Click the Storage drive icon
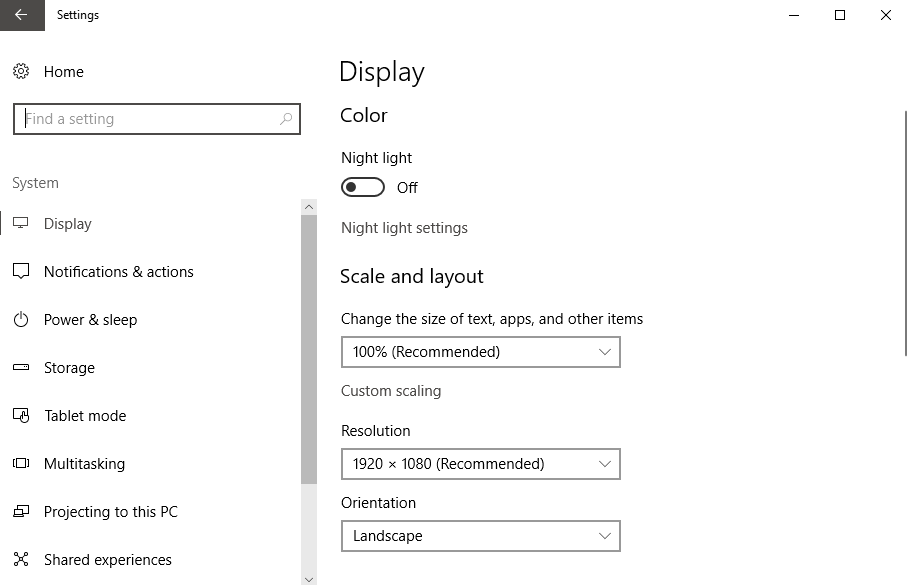 tap(21, 368)
